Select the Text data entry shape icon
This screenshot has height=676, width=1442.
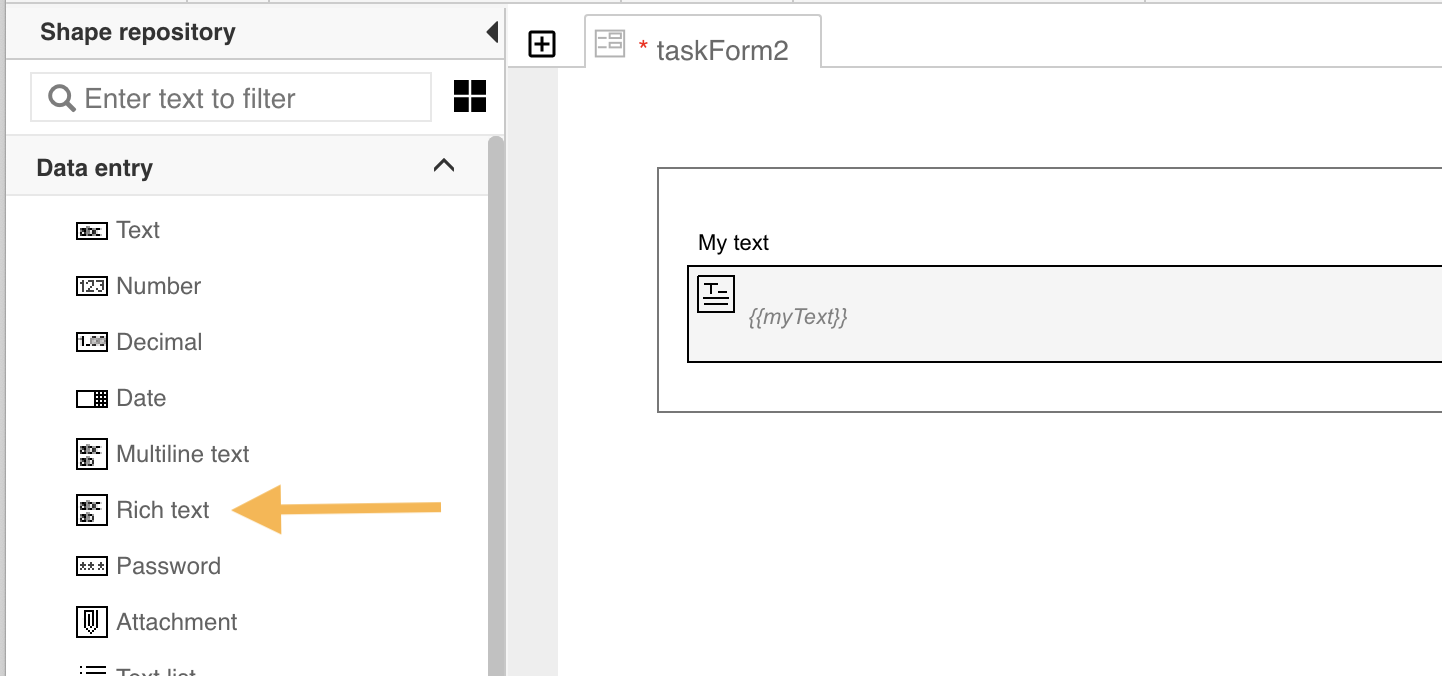tap(92, 230)
